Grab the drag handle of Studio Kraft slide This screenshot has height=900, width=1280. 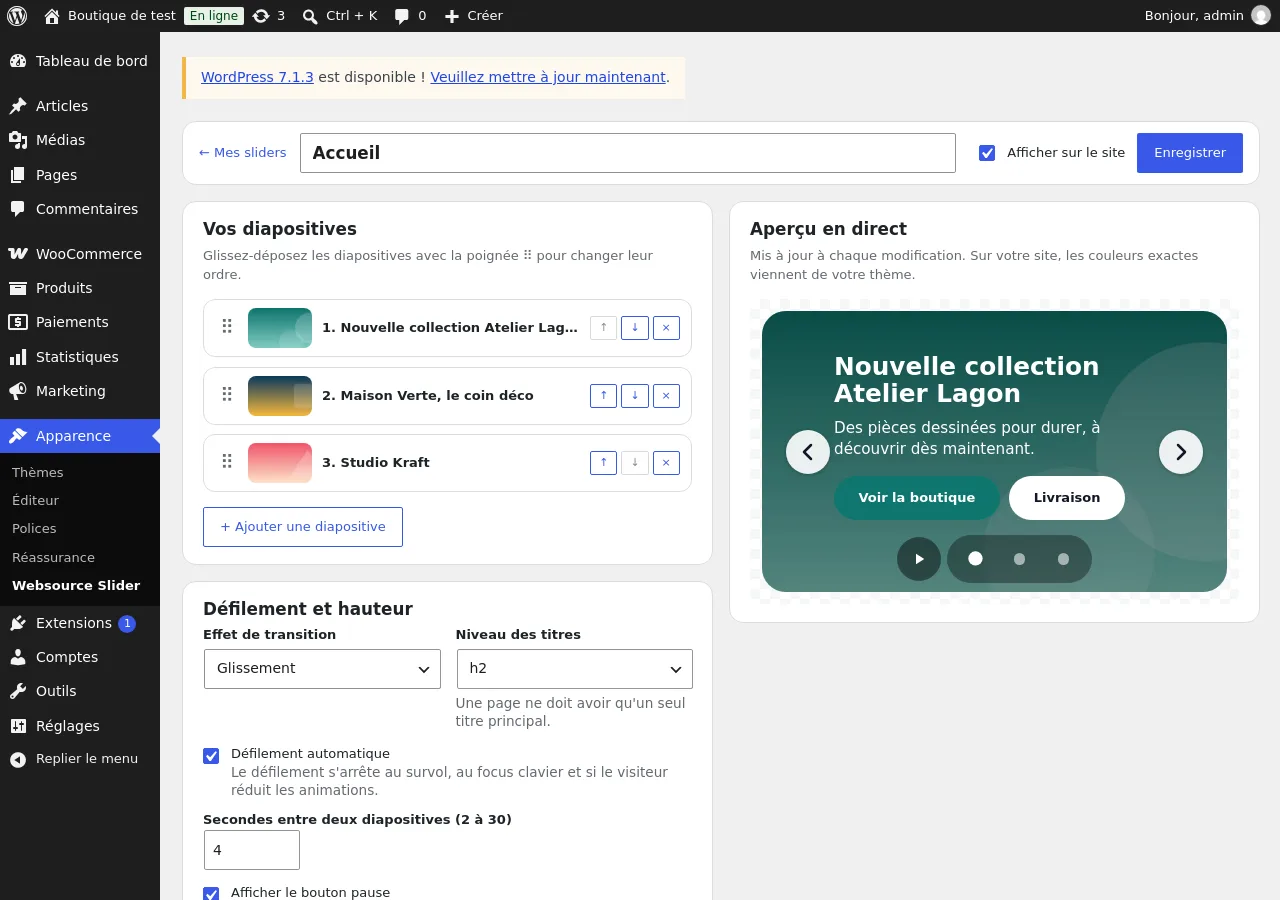[x=227, y=462]
